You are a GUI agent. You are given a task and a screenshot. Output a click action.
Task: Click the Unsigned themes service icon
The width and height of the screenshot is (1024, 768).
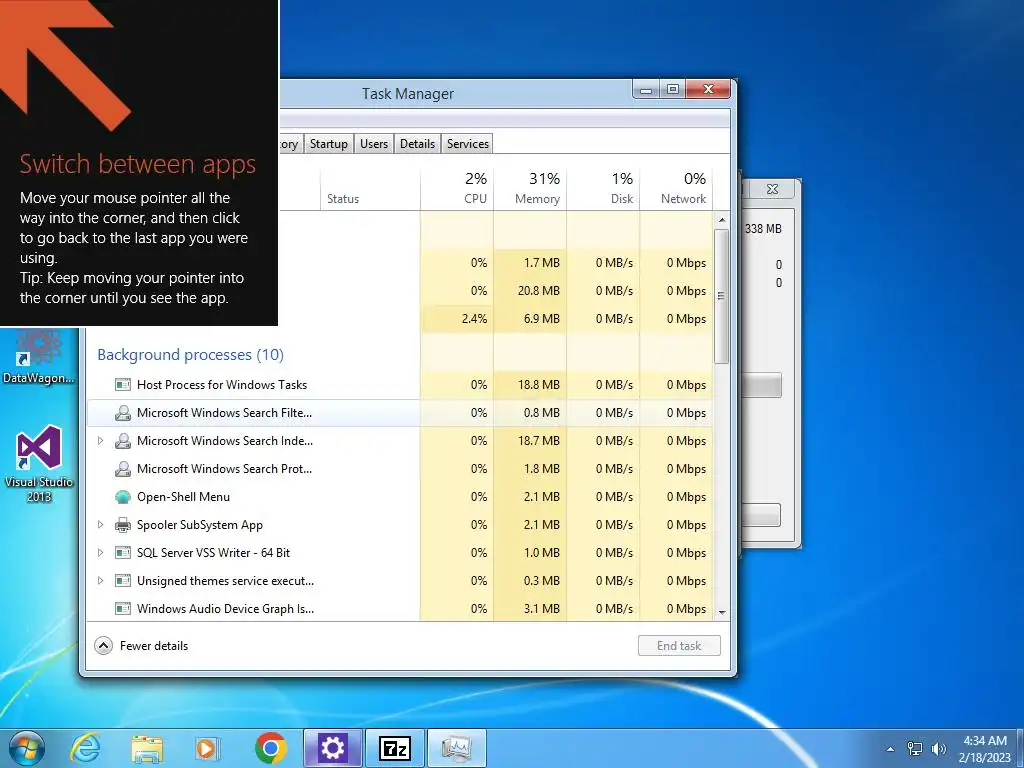(x=123, y=581)
